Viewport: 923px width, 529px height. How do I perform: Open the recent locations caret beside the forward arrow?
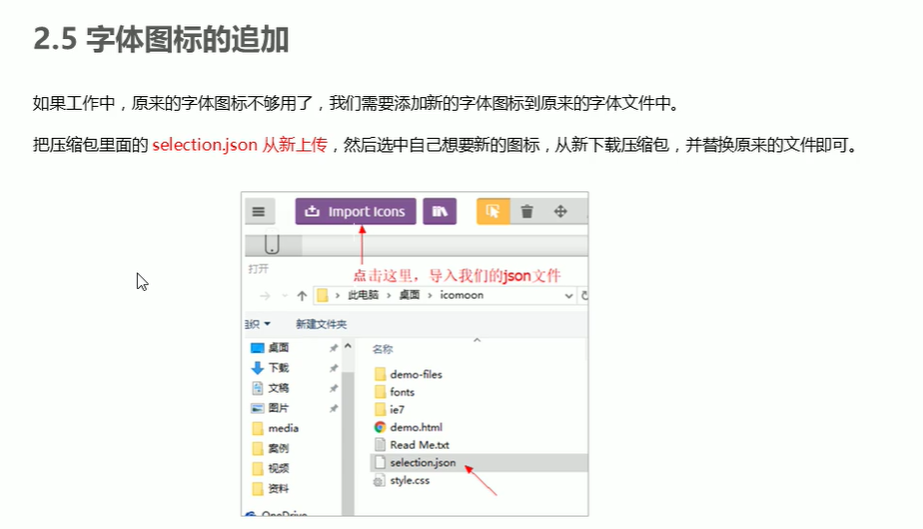pyautogui.click(x=285, y=295)
